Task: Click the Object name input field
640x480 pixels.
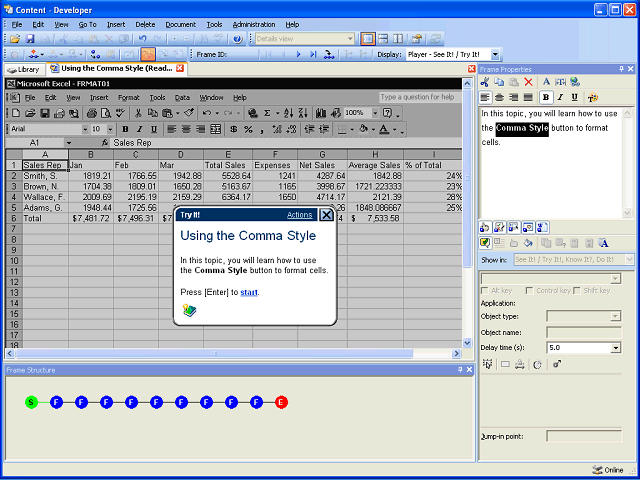Action: coord(584,332)
